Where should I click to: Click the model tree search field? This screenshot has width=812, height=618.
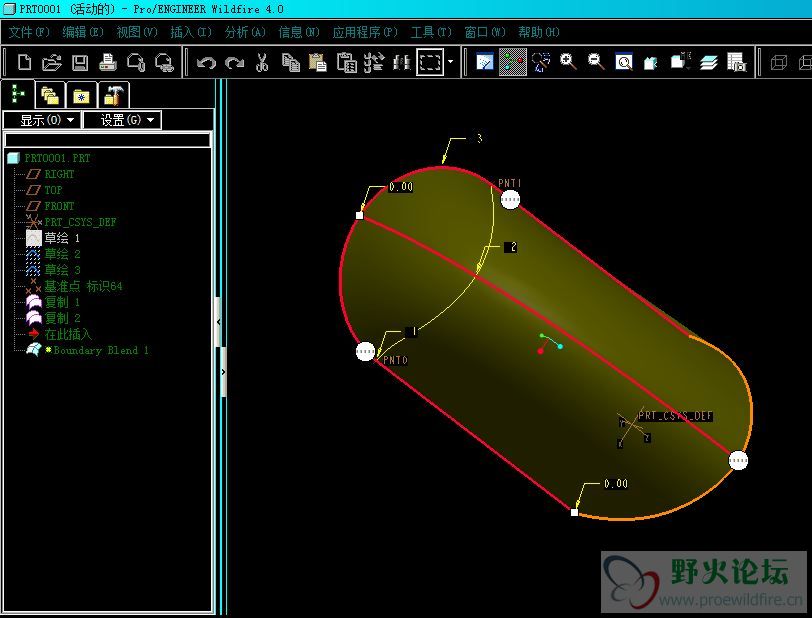coord(108,140)
